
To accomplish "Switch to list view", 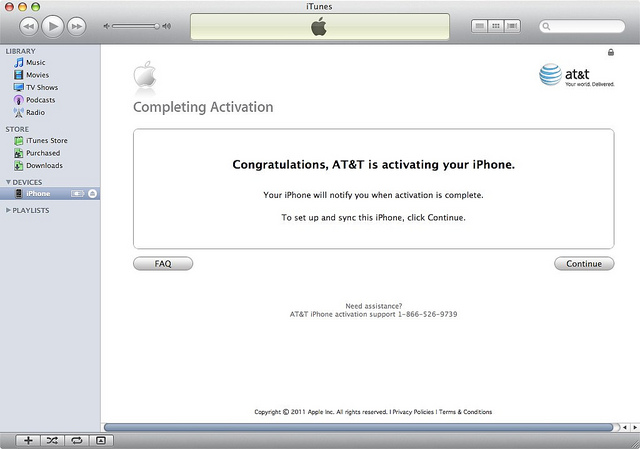I will (x=480, y=26).
